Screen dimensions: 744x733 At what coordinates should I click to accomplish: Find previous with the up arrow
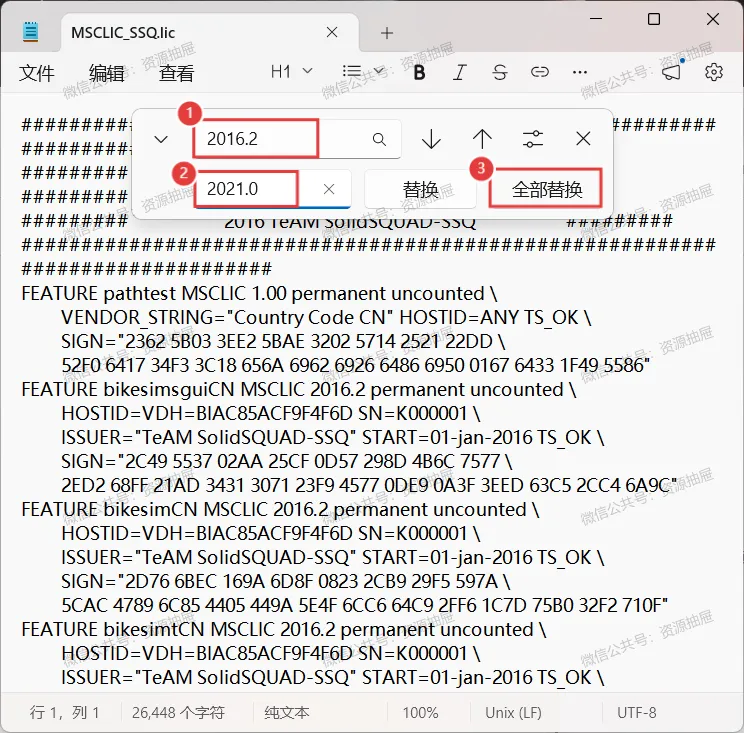(482, 139)
